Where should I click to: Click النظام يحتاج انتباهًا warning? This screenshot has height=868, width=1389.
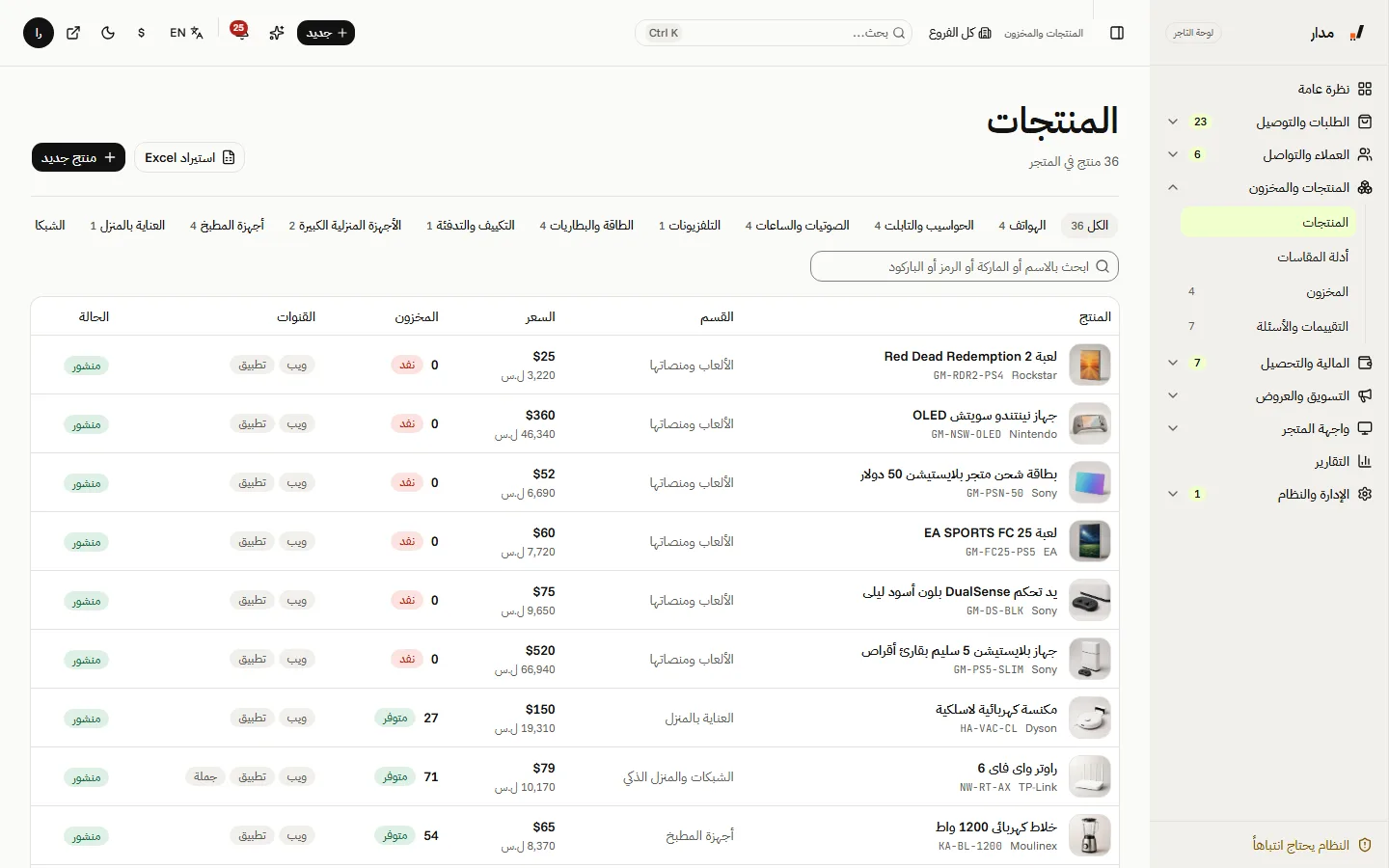[1312, 845]
